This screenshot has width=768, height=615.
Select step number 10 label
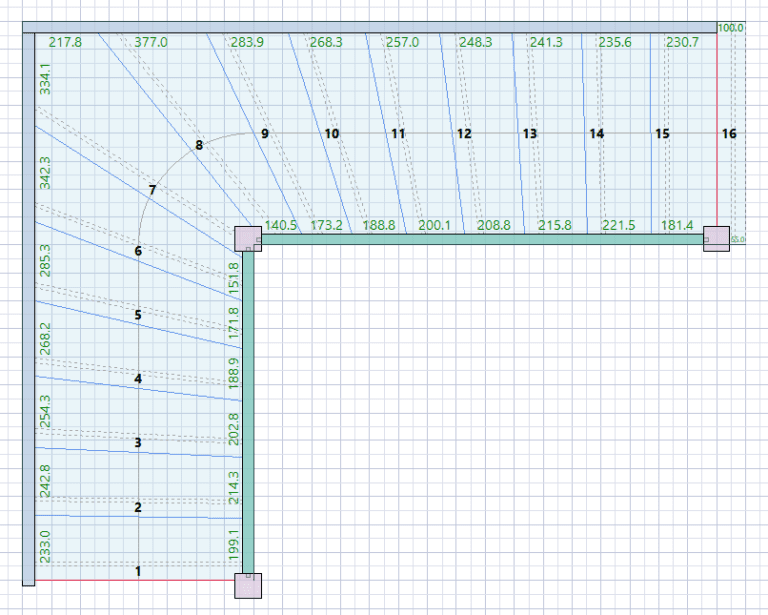tap(332, 133)
